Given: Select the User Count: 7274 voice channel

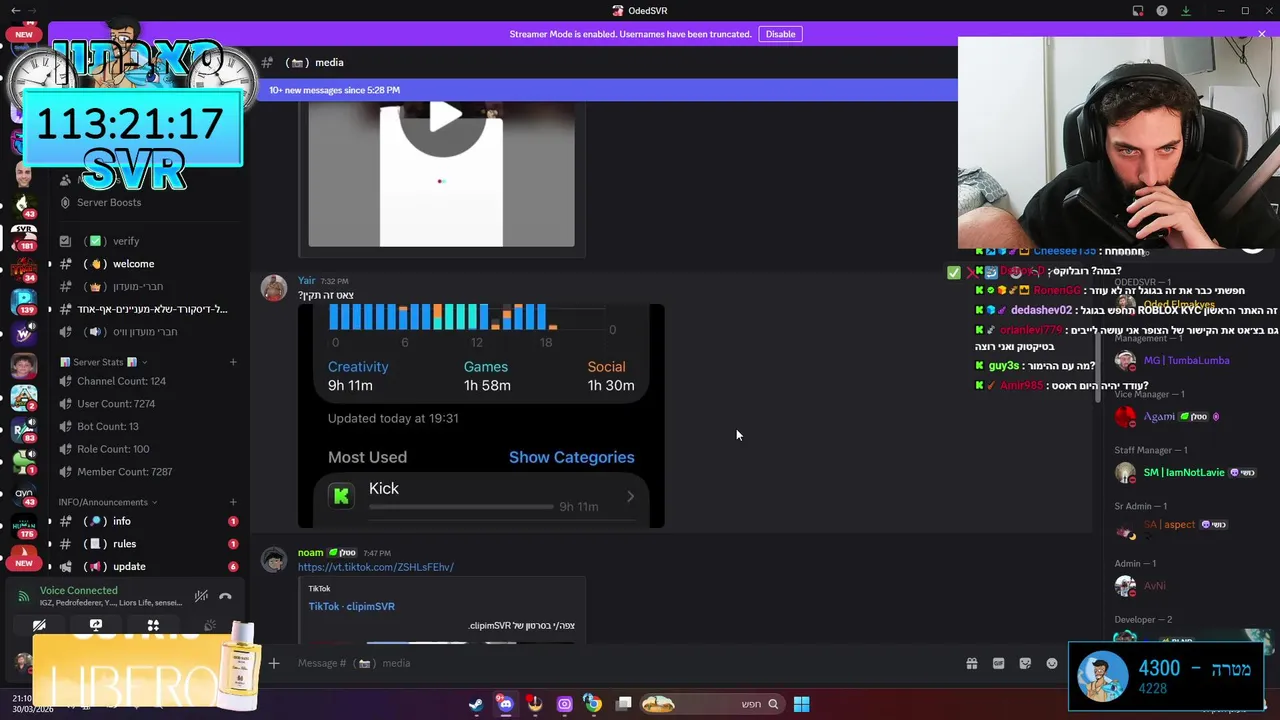Looking at the screenshot, I should [116, 404].
